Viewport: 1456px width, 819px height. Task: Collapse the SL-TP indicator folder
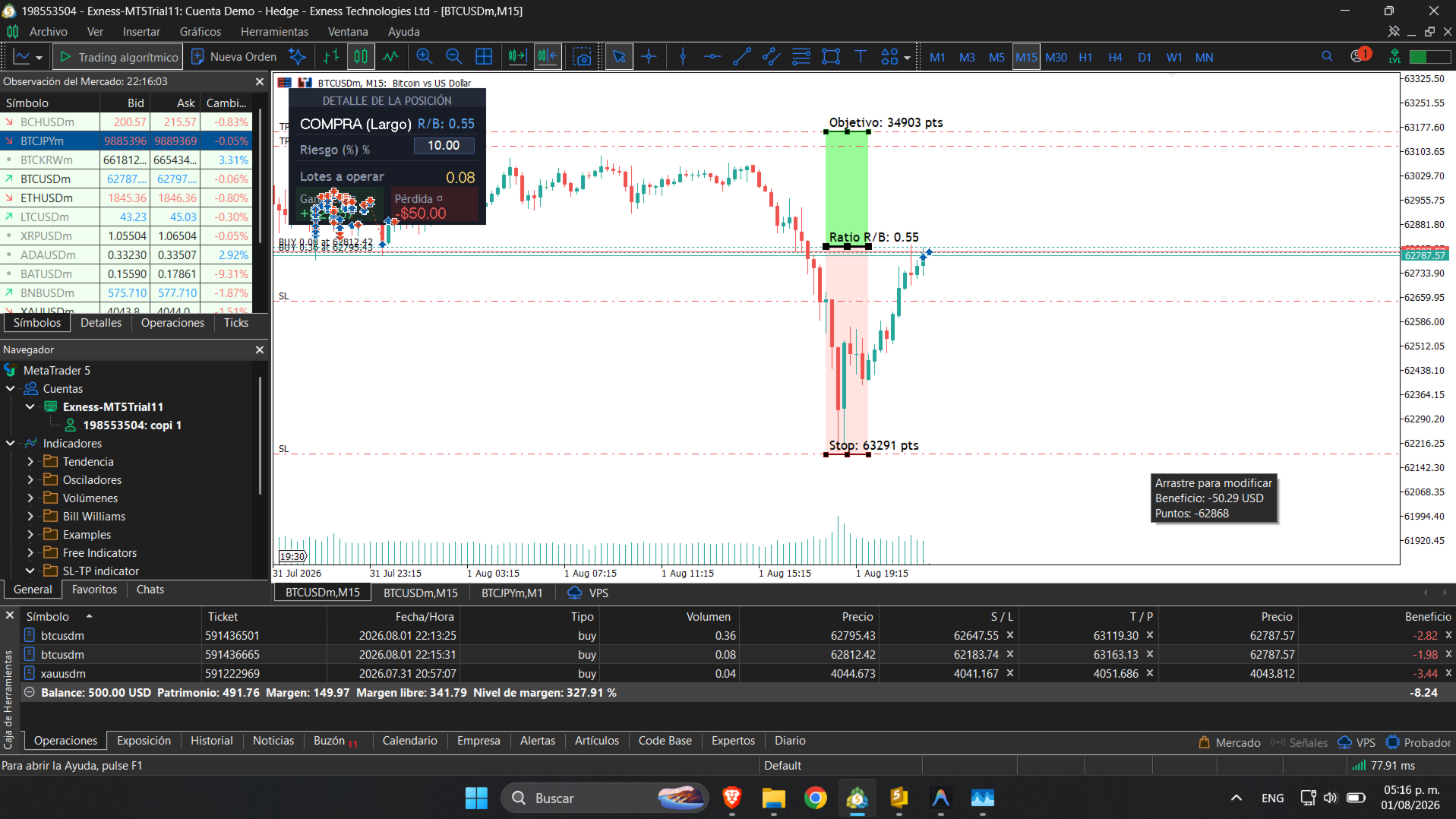pos(30,571)
